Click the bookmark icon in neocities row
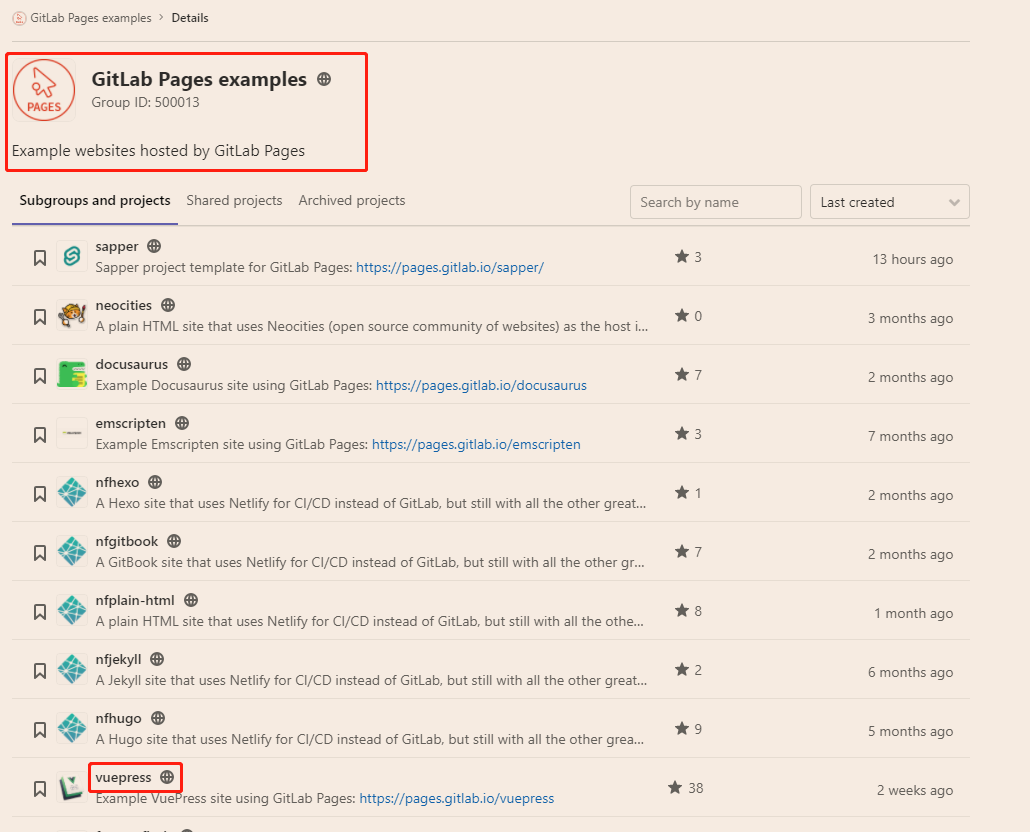 [40, 317]
